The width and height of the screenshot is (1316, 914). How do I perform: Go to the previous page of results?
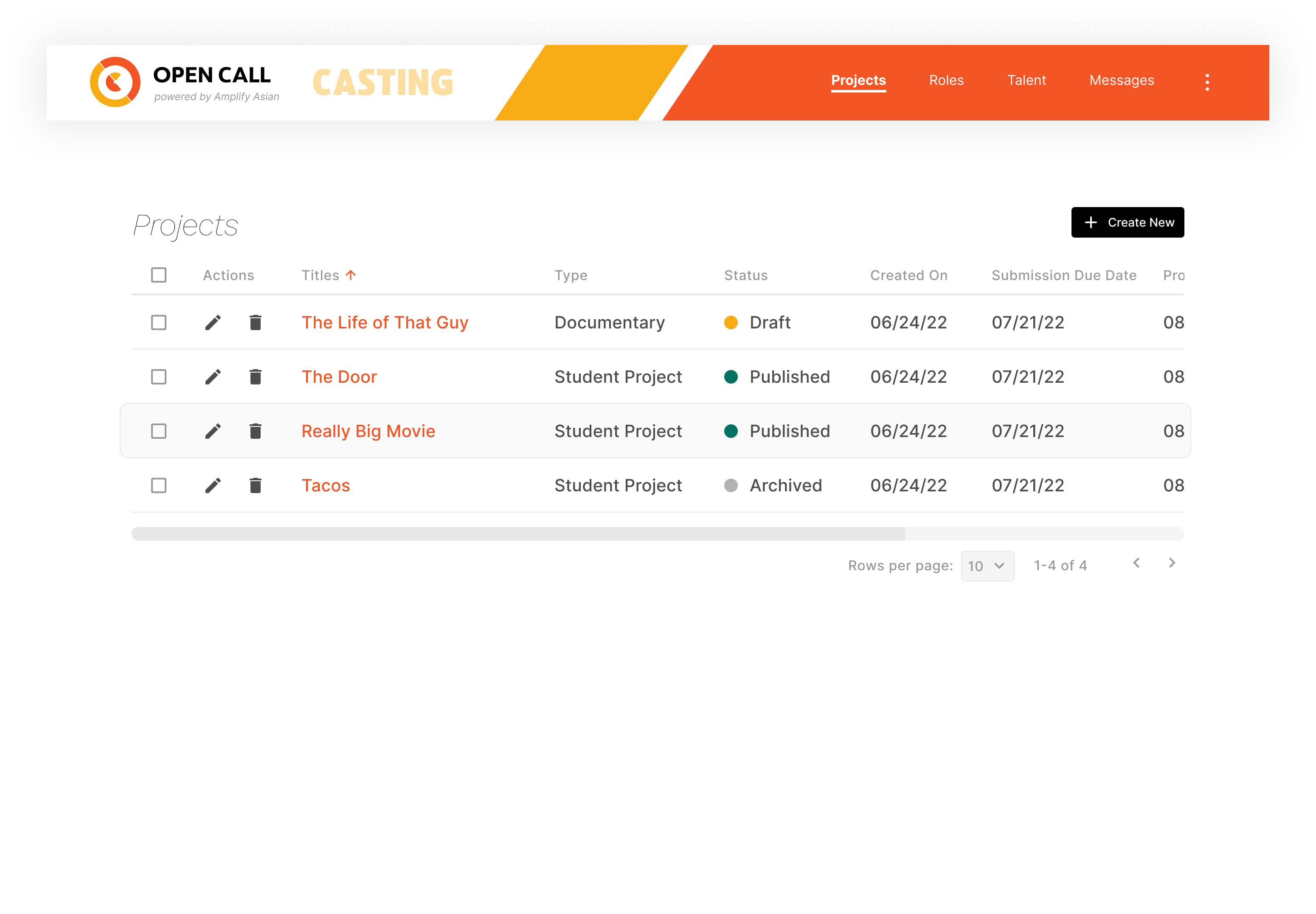[x=1136, y=563]
